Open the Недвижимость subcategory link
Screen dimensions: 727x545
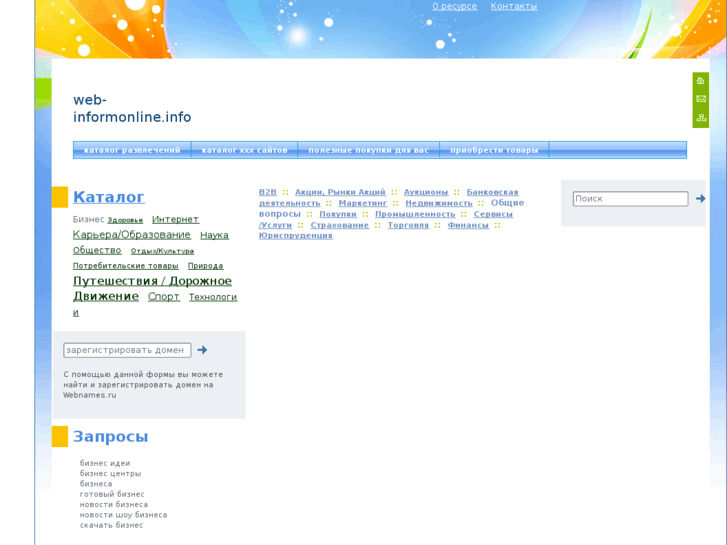point(439,203)
